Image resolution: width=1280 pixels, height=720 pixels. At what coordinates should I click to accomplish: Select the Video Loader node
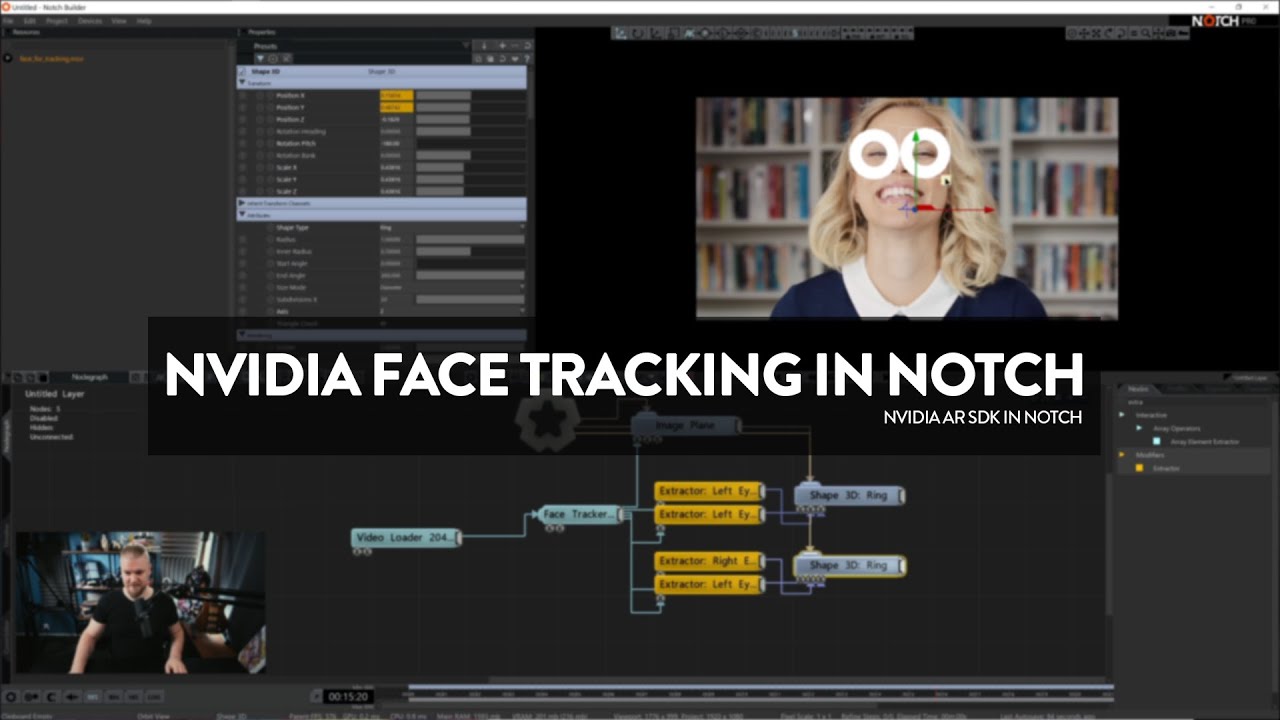406,538
